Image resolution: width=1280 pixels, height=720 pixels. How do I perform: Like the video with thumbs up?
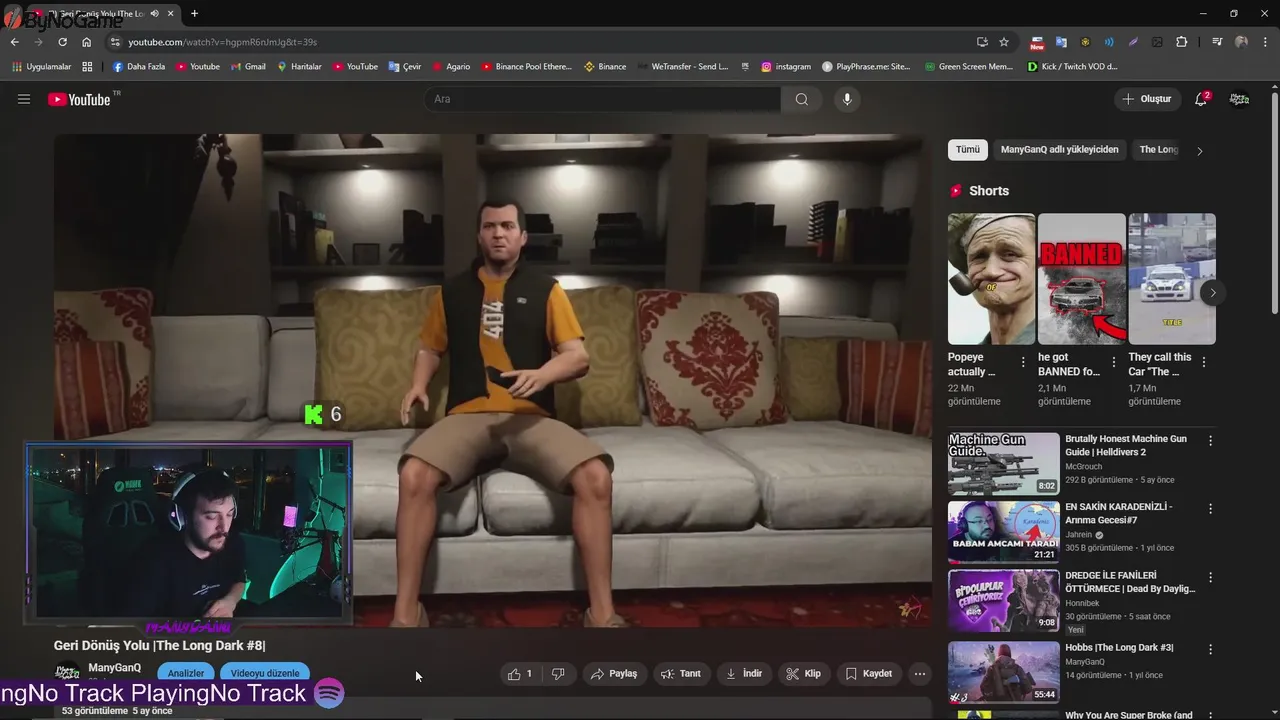click(520, 674)
